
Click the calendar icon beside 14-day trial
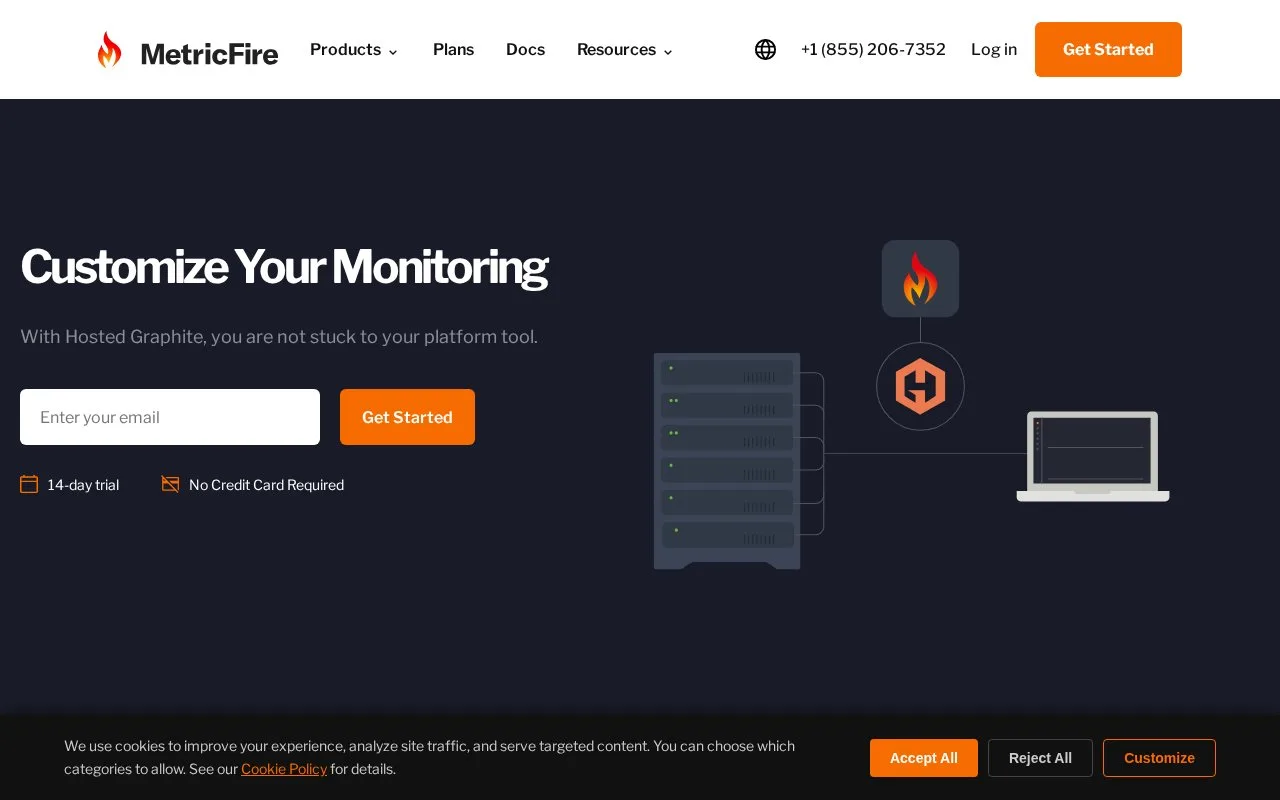29,484
